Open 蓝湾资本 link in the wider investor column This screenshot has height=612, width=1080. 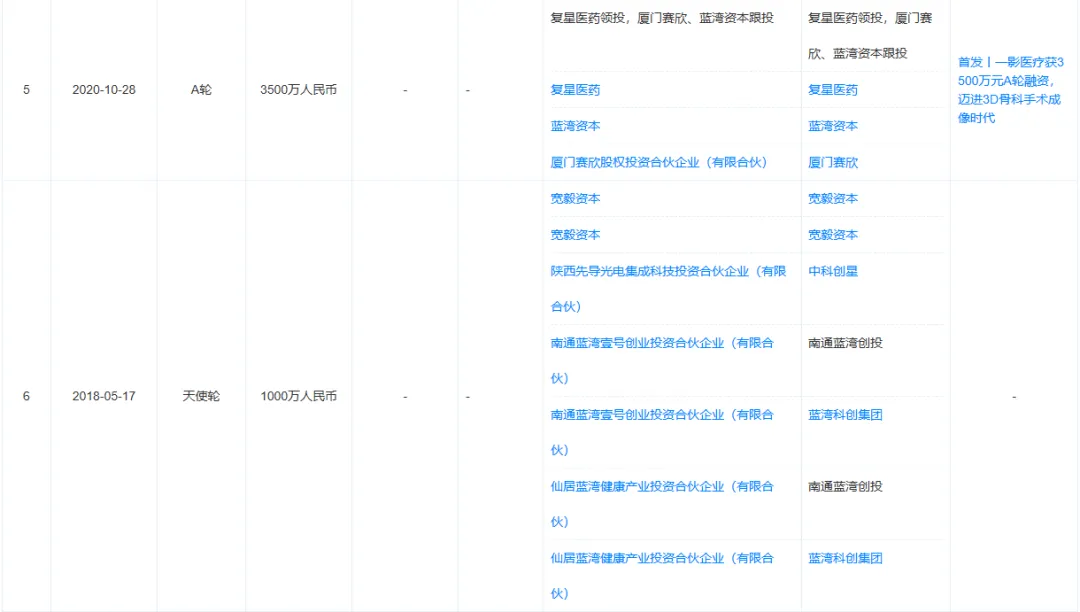pos(575,126)
